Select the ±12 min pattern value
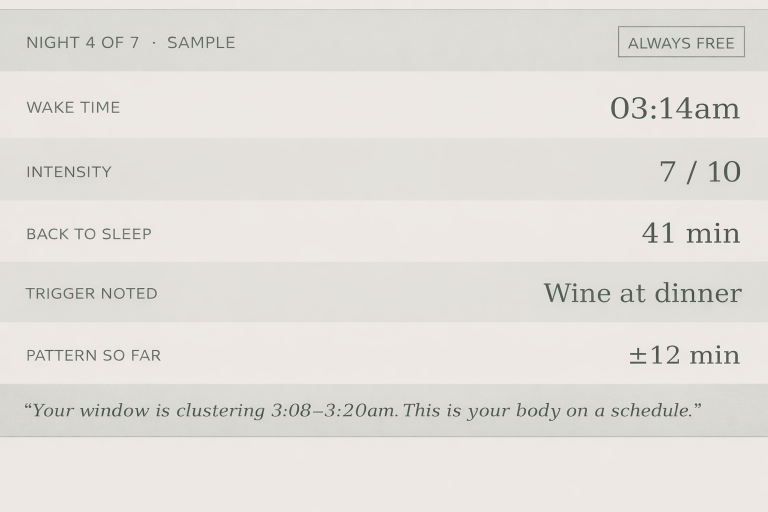The width and height of the screenshot is (768, 512). (684, 355)
